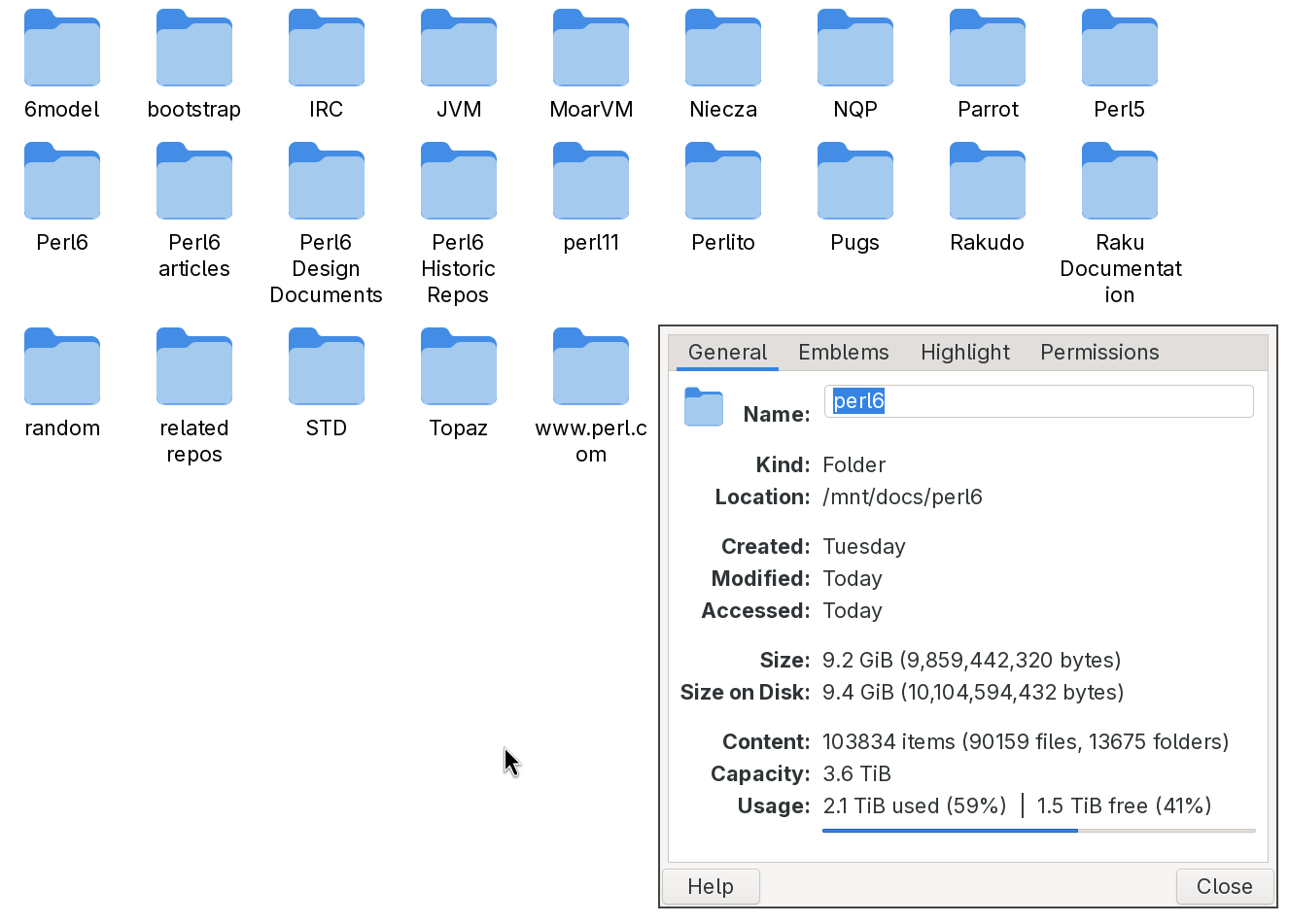Click the Size value 9.2 GiB
The height and width of the screenshot is (924, 1289).
[x=972, y=661]
